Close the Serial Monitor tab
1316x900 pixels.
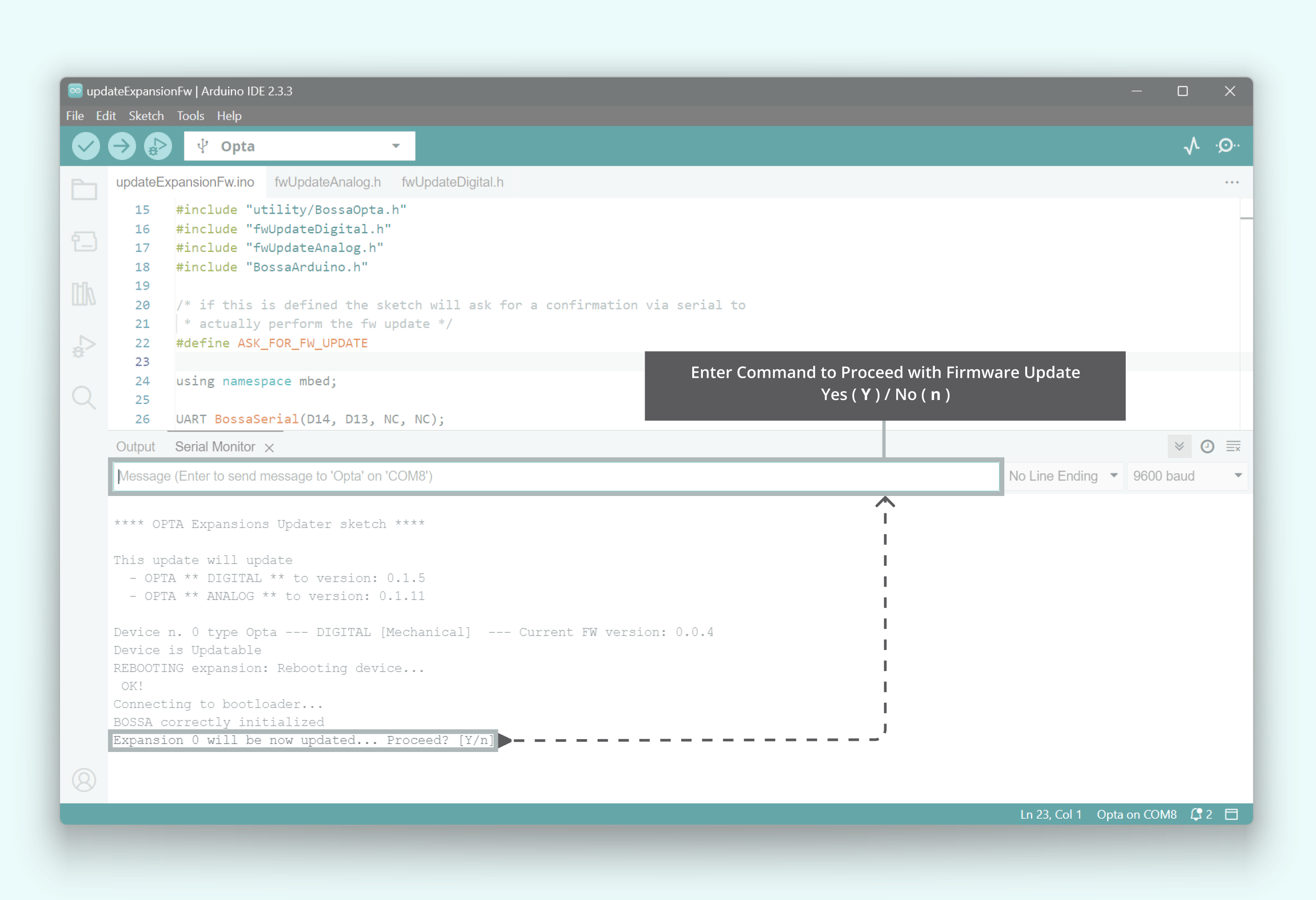269,448
